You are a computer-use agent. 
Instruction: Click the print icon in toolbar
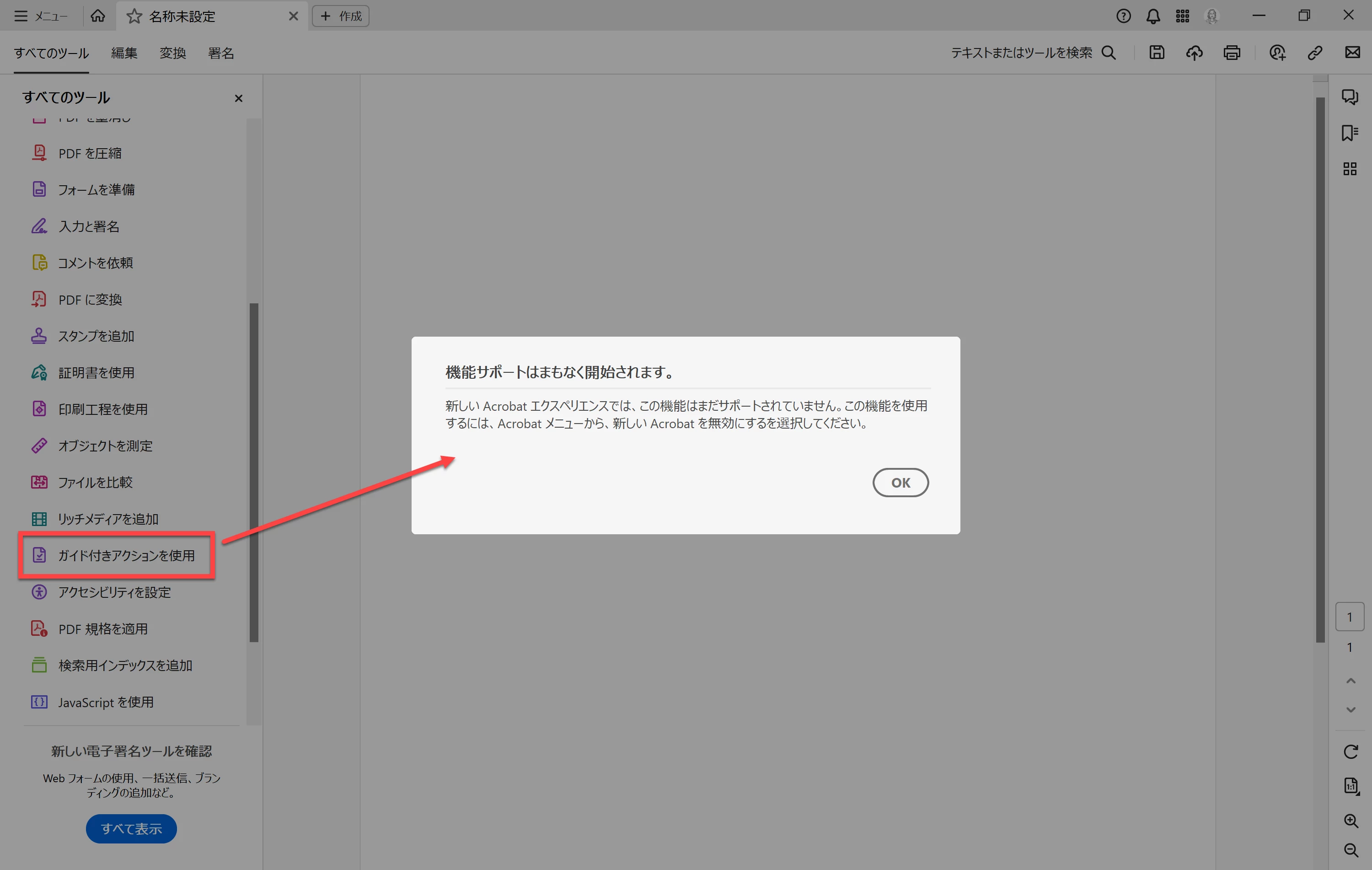1232,53
